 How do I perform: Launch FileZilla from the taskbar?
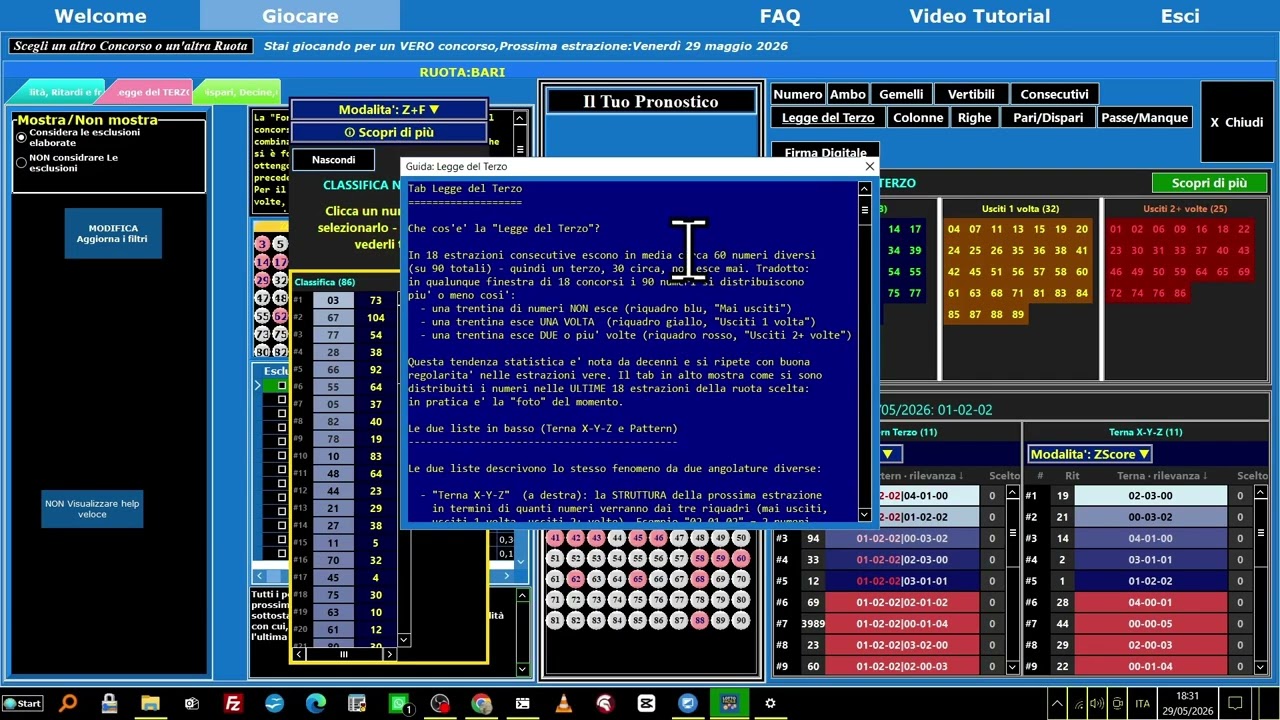coord(233,703)
